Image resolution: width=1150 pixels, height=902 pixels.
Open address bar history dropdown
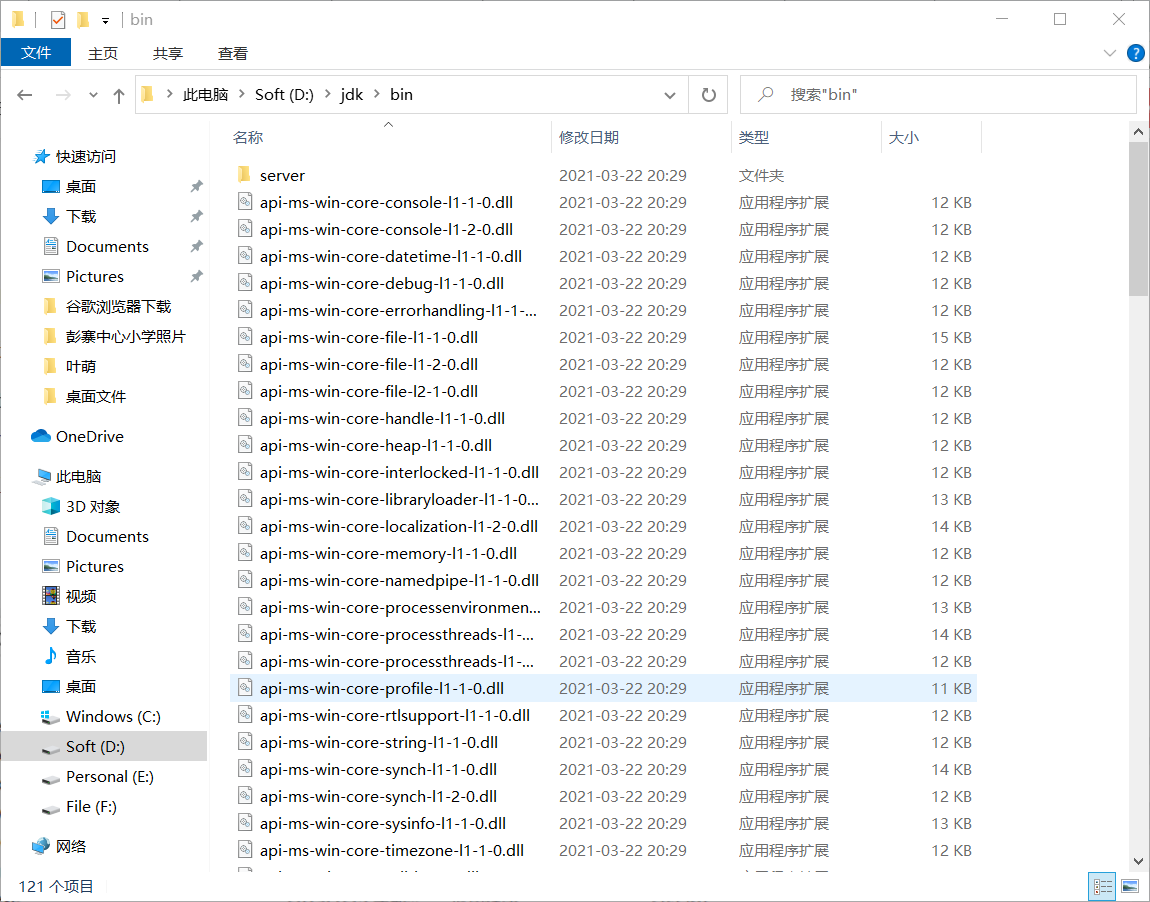point(670,95)
